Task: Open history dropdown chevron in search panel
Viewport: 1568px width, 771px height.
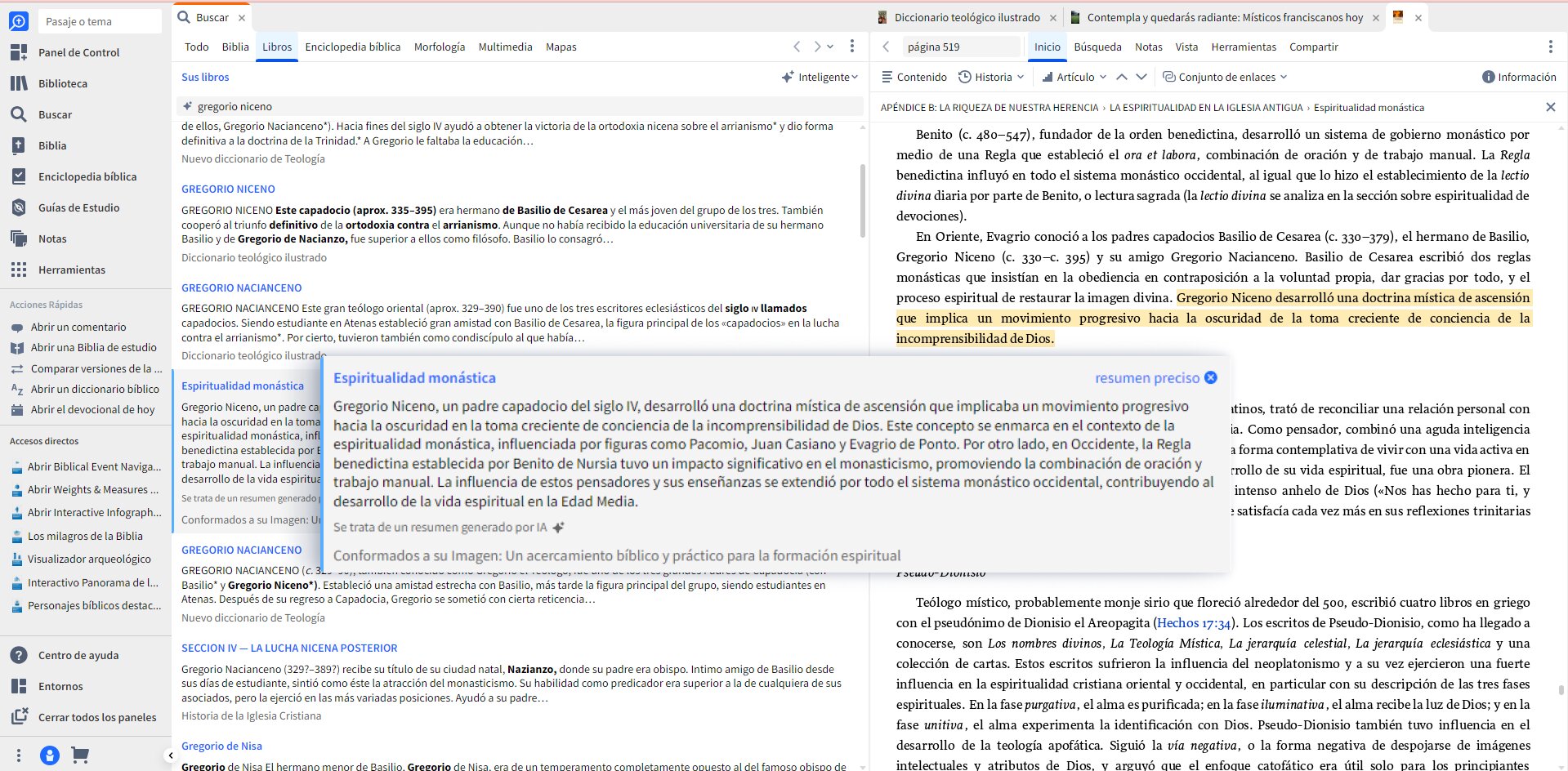Action: click(830, 47)
